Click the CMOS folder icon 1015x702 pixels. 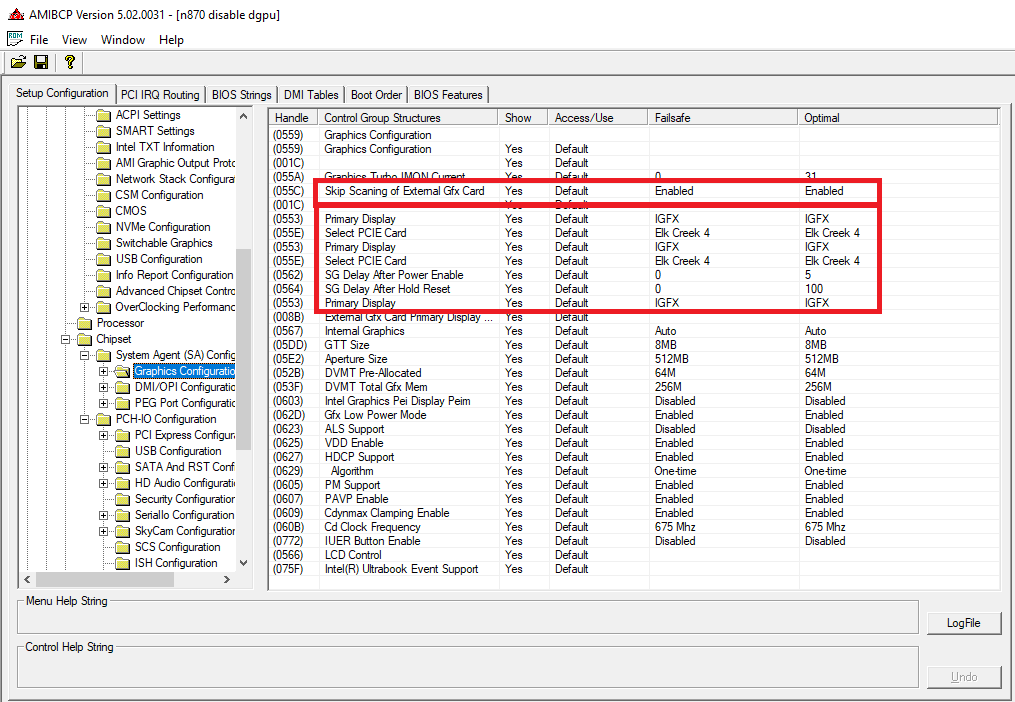[x=103, y=211]
